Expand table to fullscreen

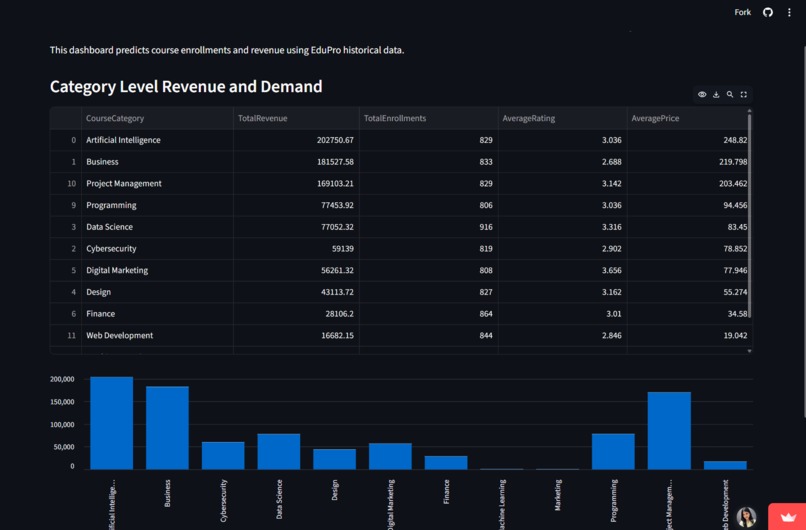tap(743, 95)
